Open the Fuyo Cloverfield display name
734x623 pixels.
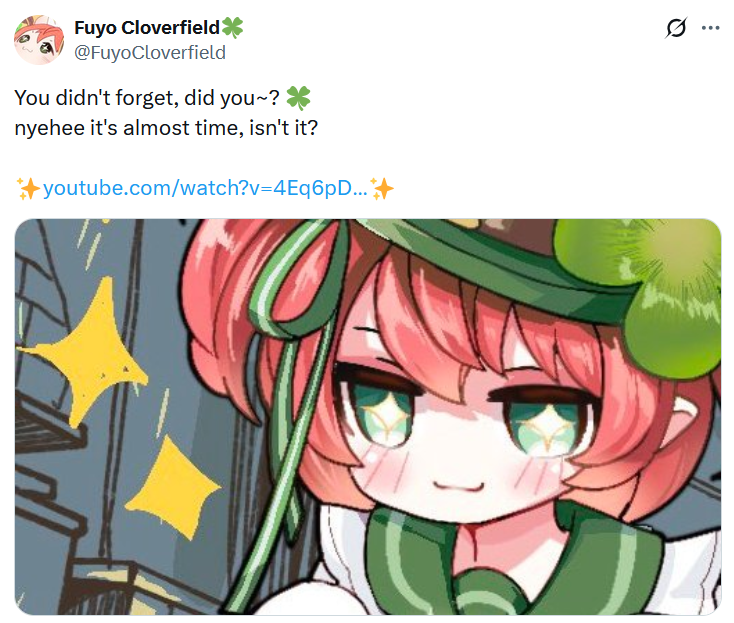(x=147, y=28)
